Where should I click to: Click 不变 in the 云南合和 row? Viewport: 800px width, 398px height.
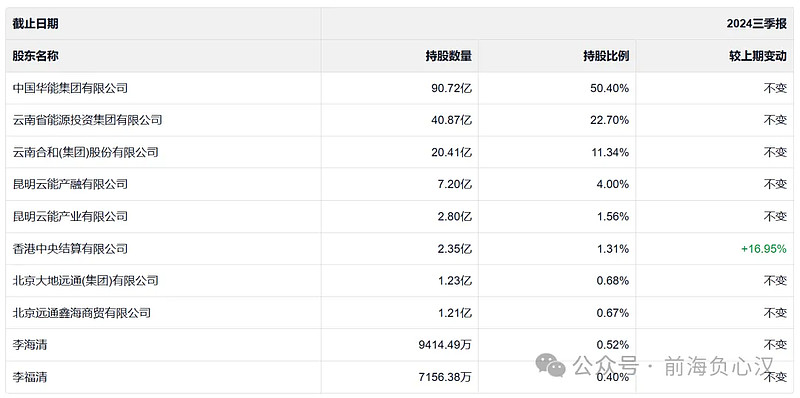[x=776, y=152]
